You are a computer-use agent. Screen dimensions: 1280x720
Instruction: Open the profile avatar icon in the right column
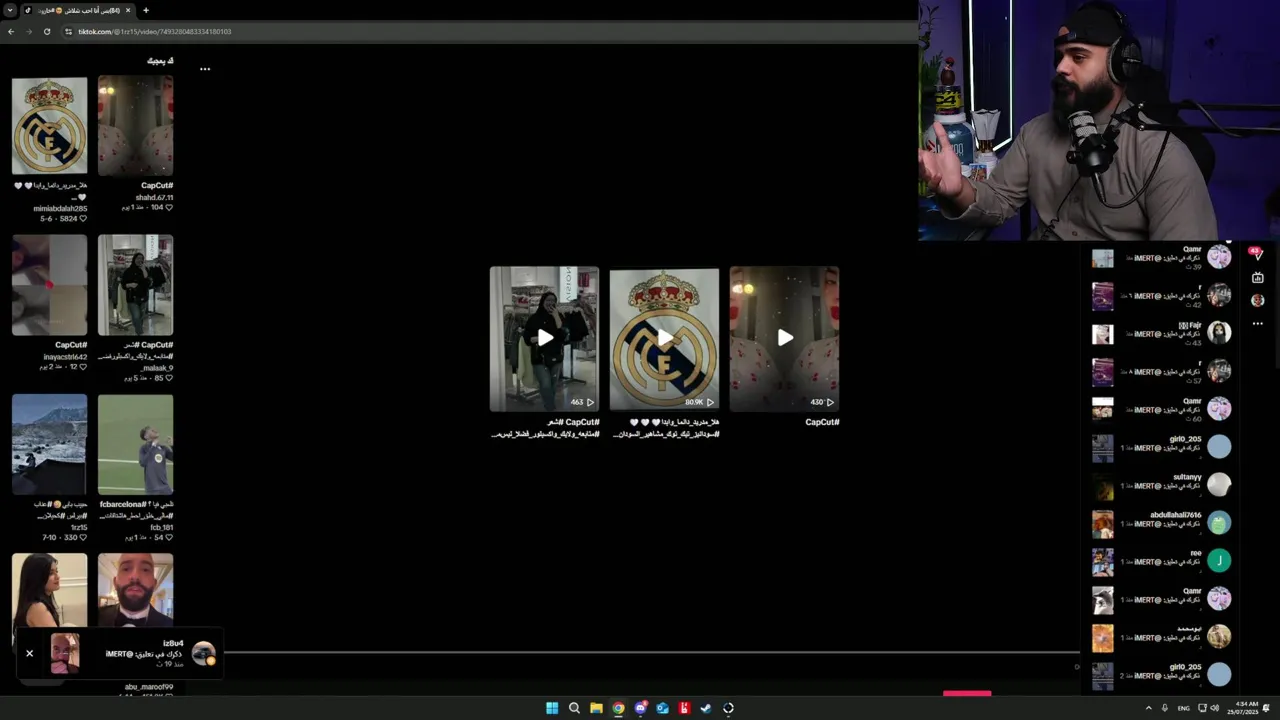(x=1258, y=300)
